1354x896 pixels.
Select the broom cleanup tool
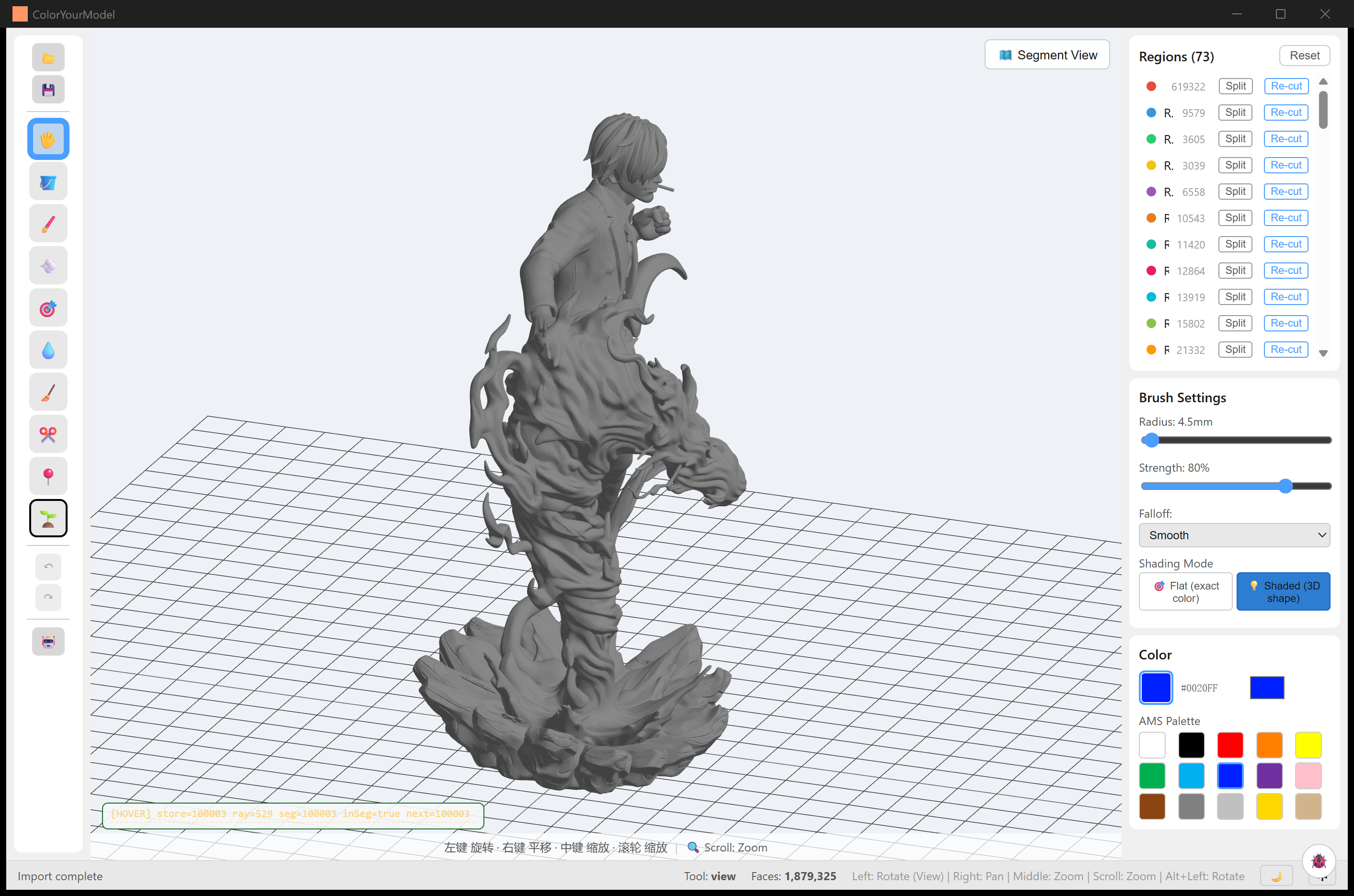tap(48, 392)
